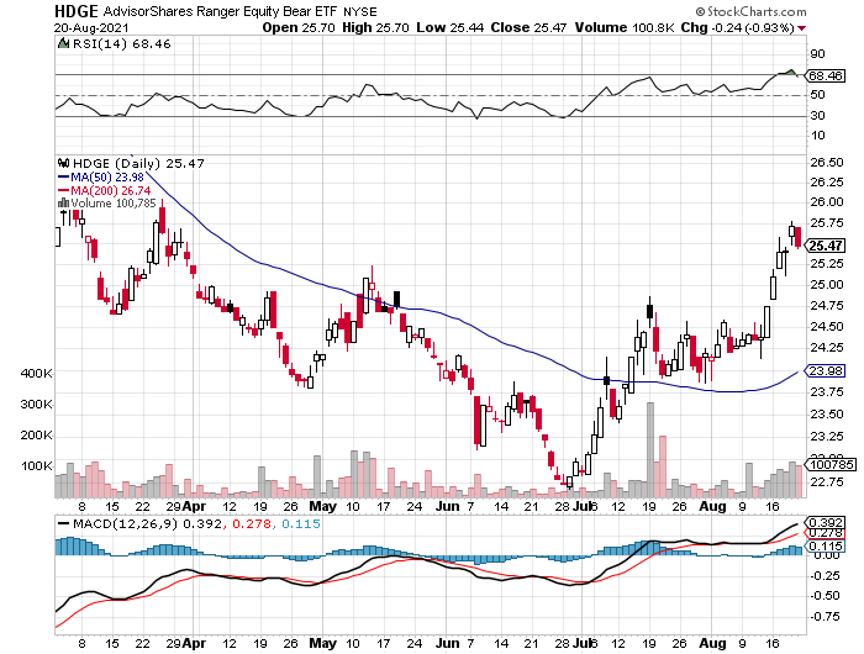Click the 26.50 price axis label

pos(827,162)
